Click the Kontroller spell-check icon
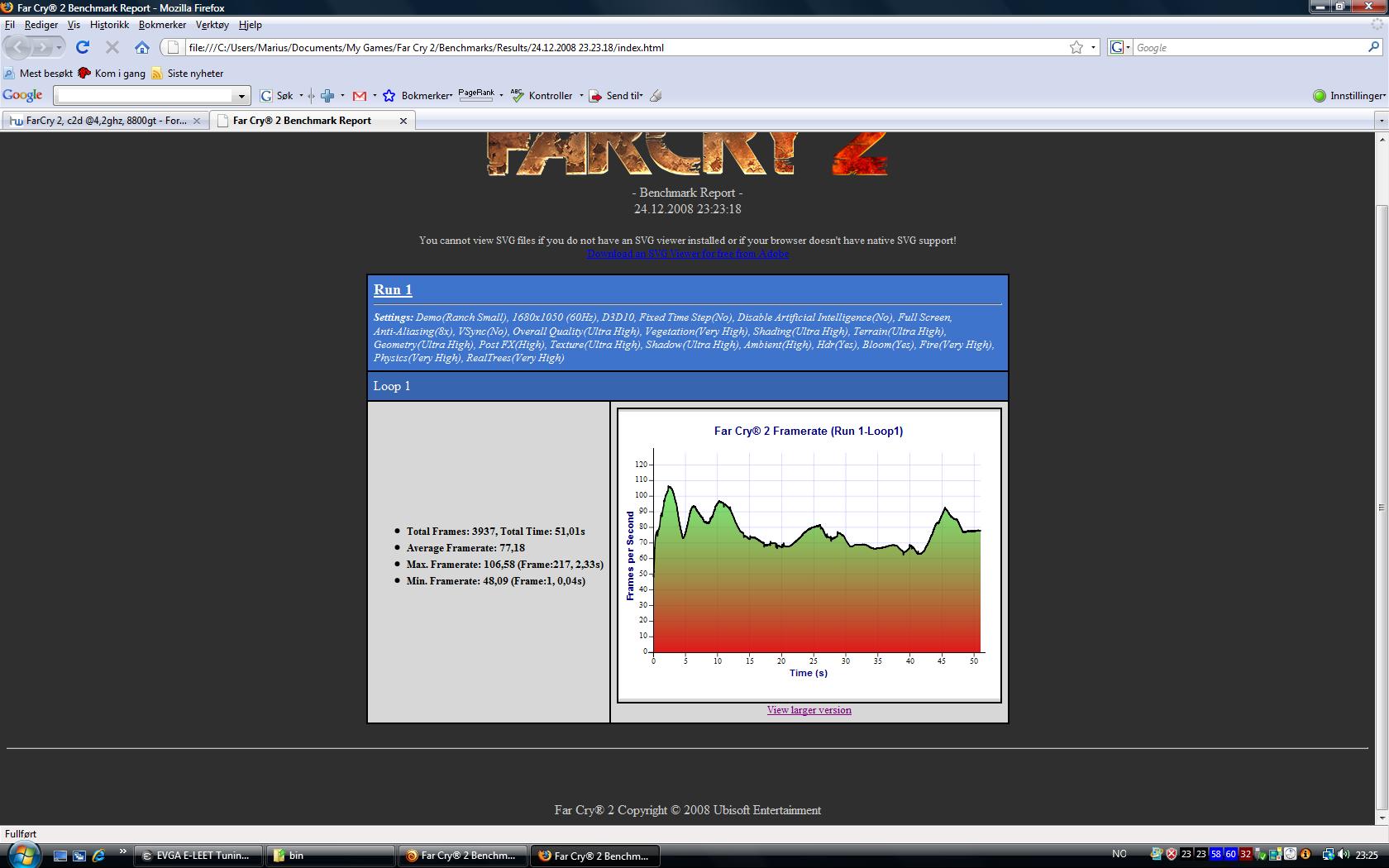 pos(518,96)
